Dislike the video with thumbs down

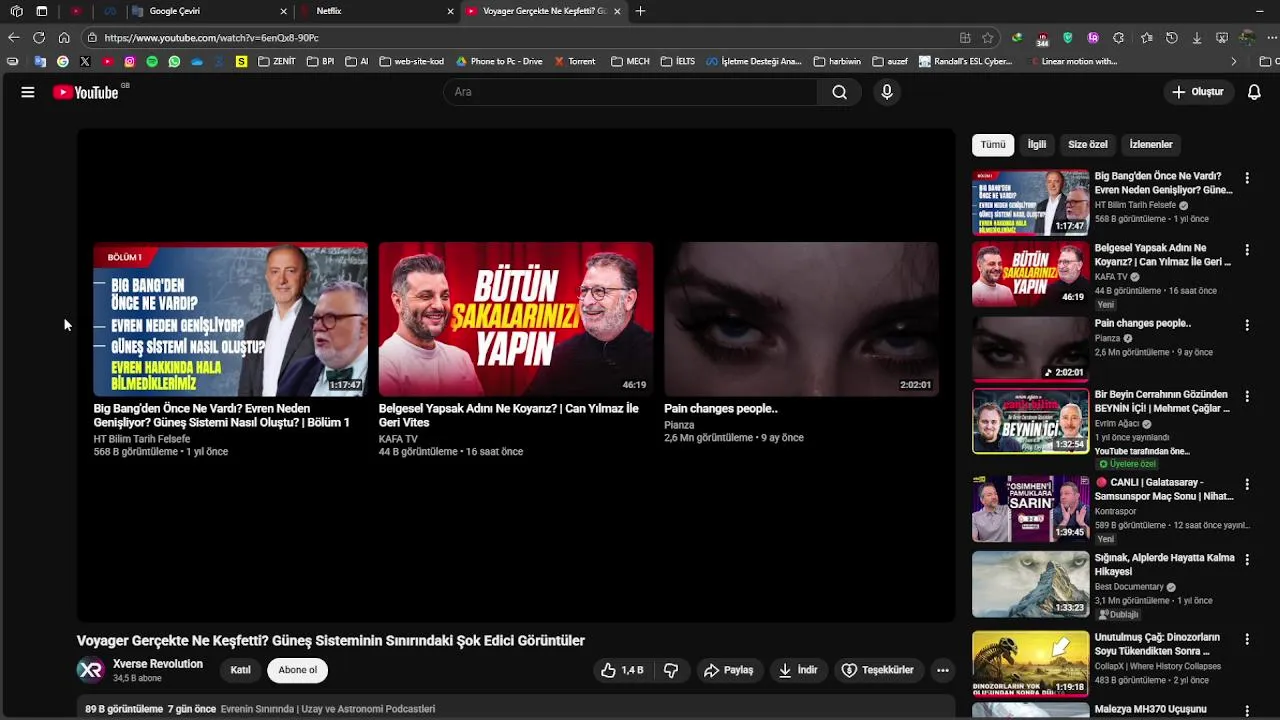coord(672,670)
